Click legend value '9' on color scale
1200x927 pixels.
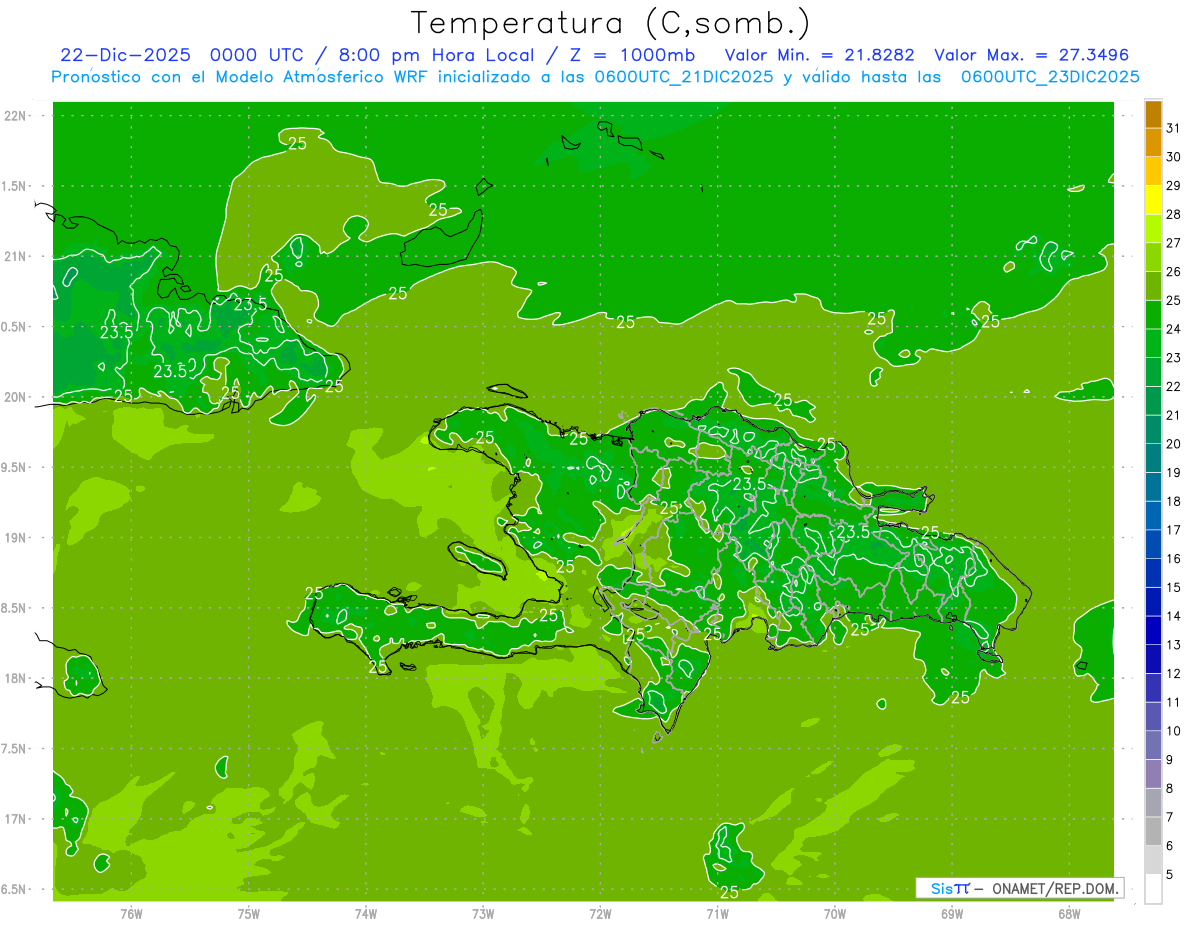[1170, 760]
